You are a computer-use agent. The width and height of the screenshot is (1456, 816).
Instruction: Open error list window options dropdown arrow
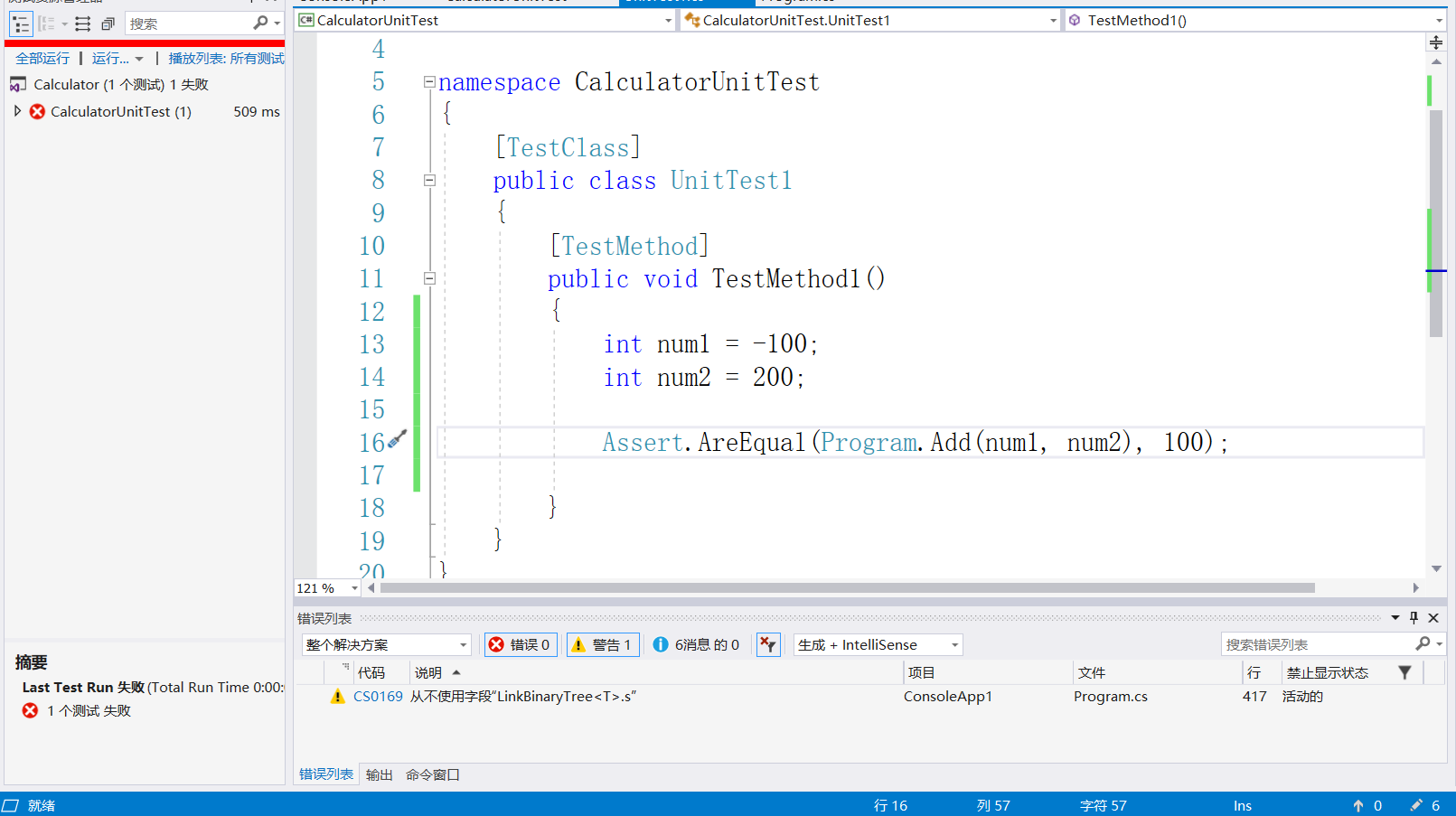1395,618
